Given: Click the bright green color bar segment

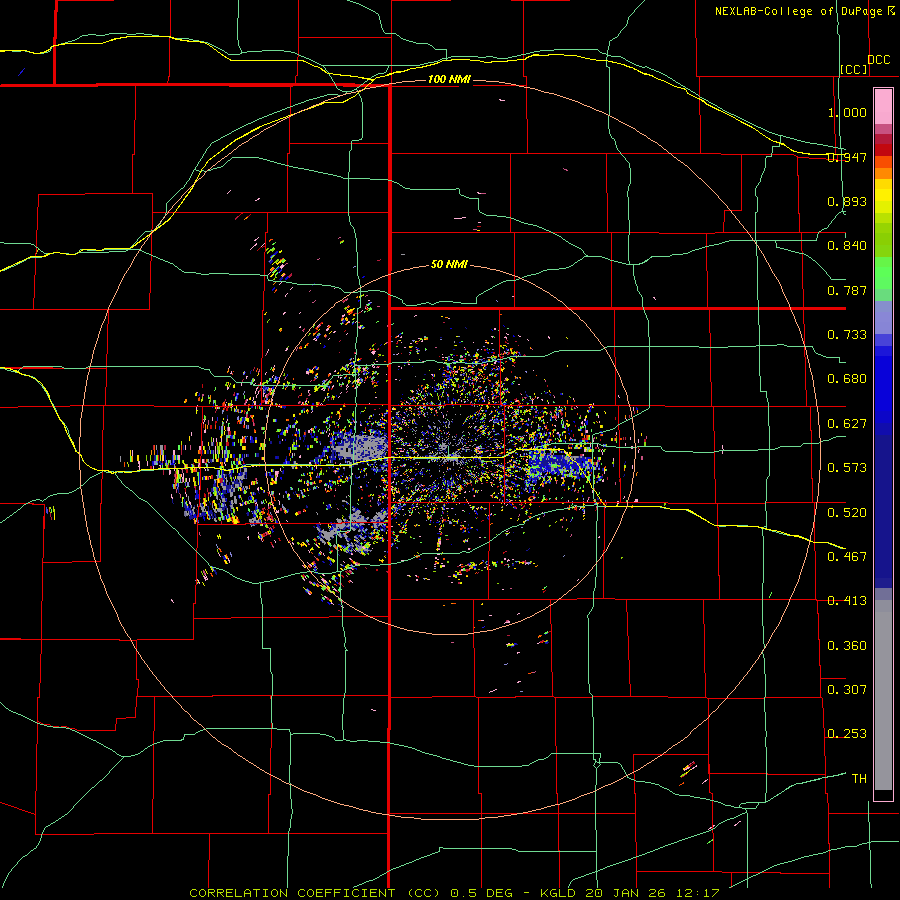Looking at the screenshot, I should (883, 273).
